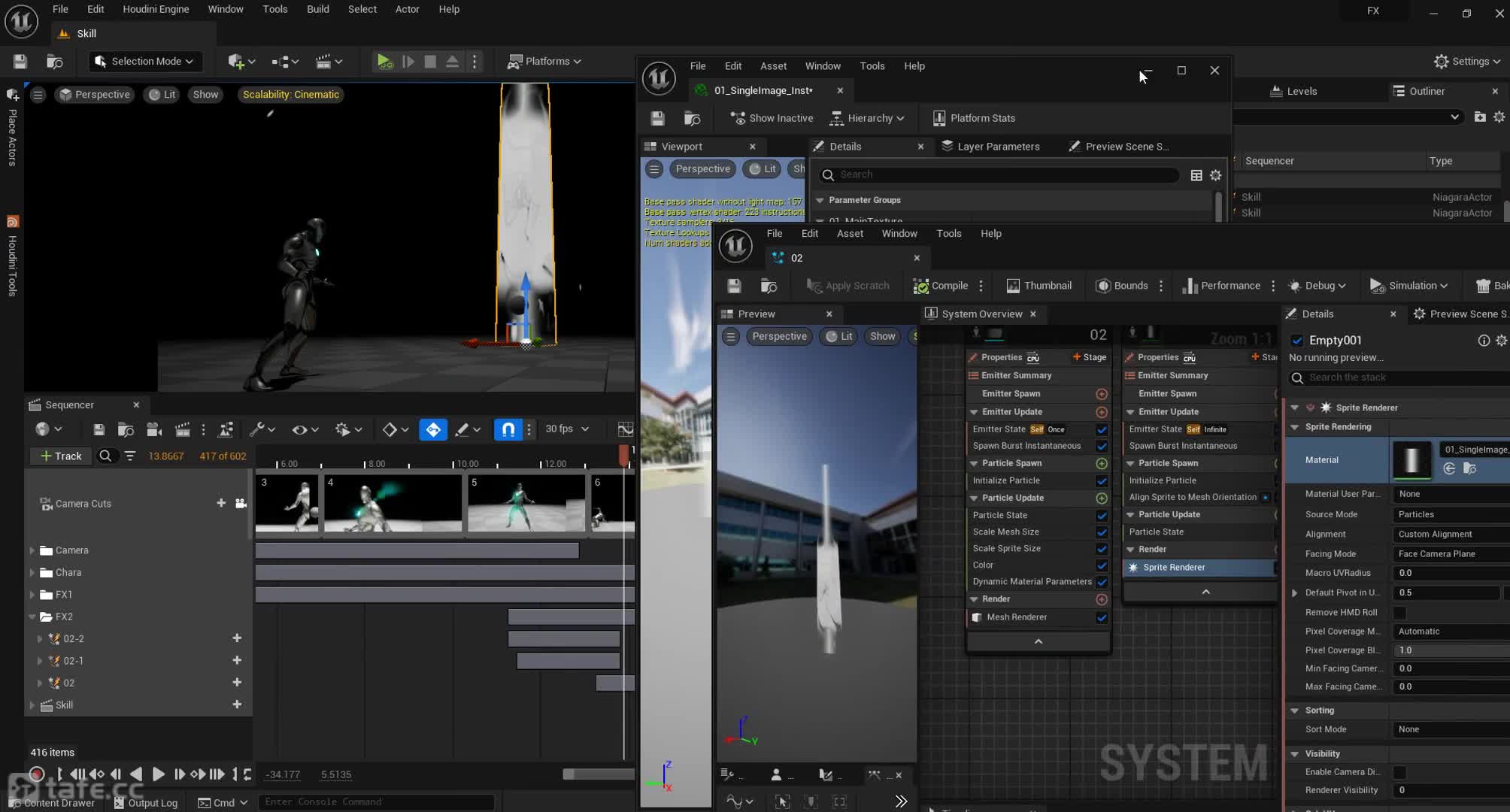Open the cinematics clapper toolbar icon
The width and height of the screenshot is (1510, 812).
click(329, 62)
